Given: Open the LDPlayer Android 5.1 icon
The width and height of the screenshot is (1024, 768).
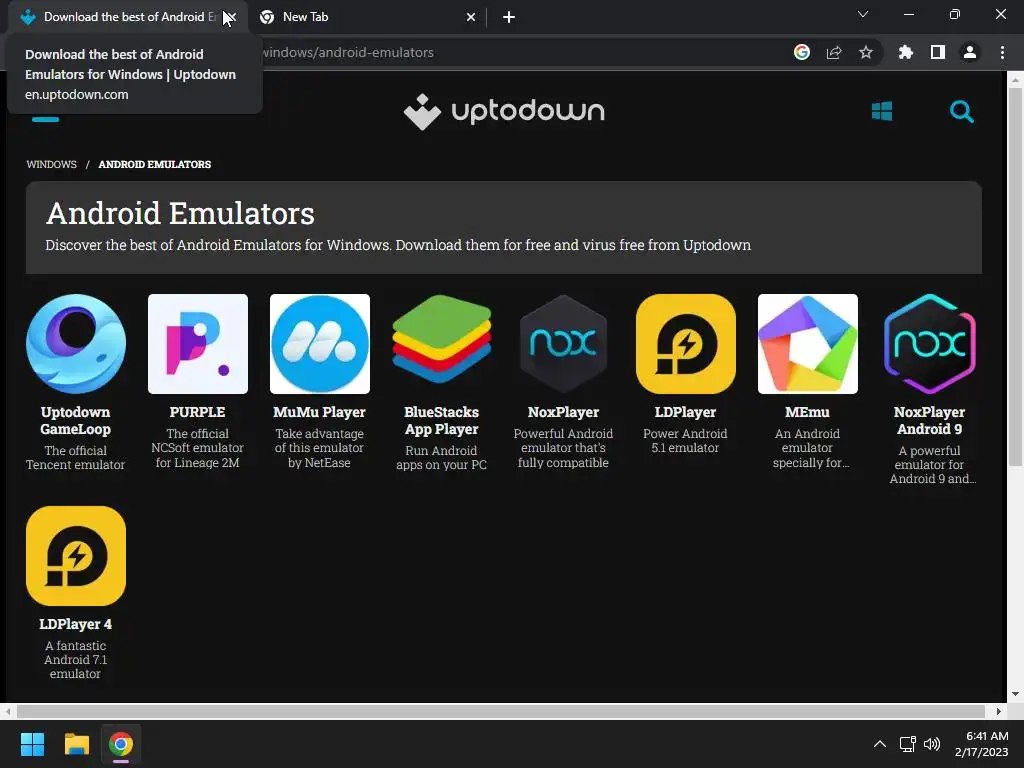Looking at the screenshot, I should point(686,344).
